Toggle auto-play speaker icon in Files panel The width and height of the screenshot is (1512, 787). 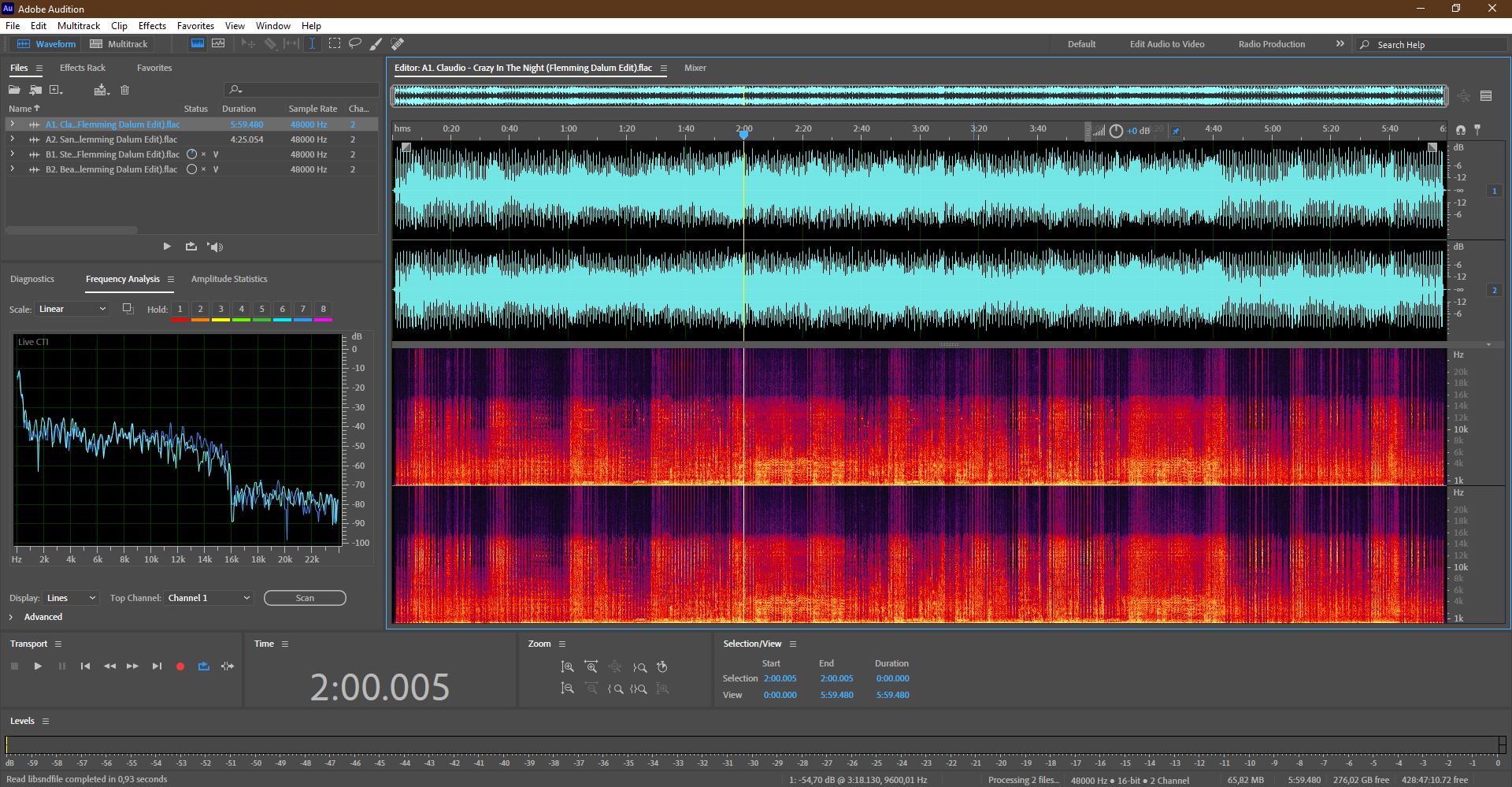click(x=215, y=247)
